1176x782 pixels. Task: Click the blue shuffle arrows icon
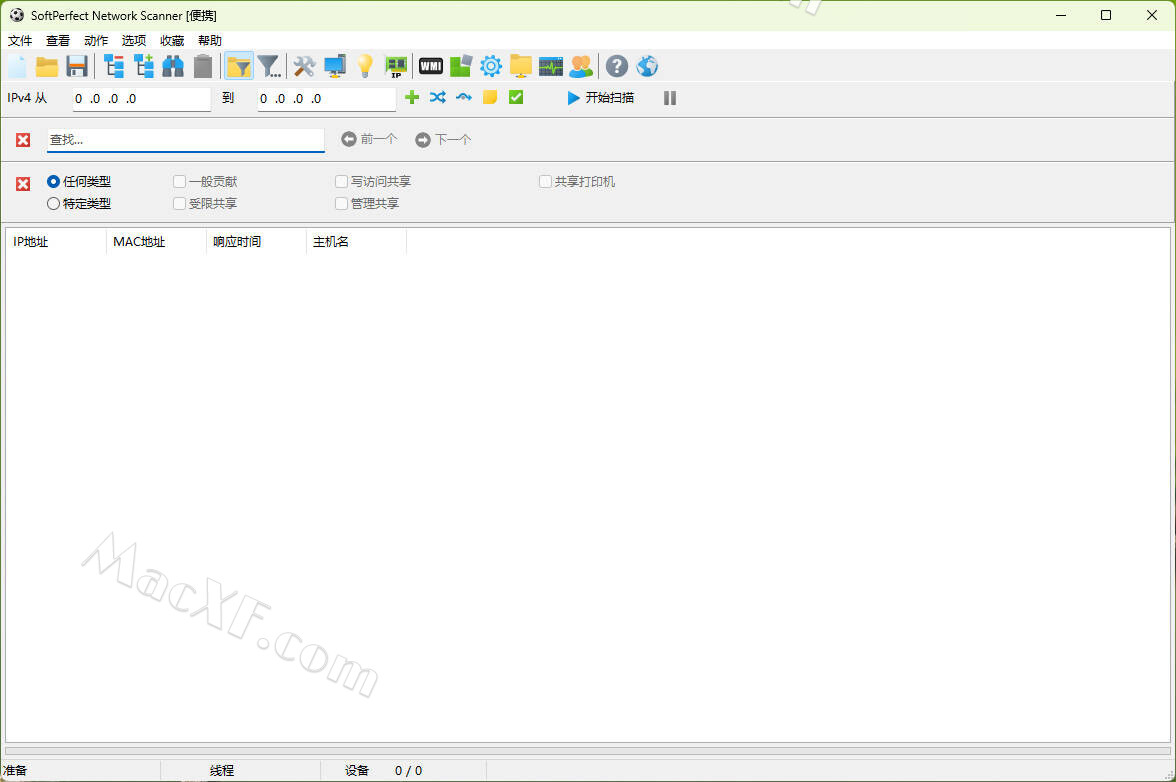438,97
